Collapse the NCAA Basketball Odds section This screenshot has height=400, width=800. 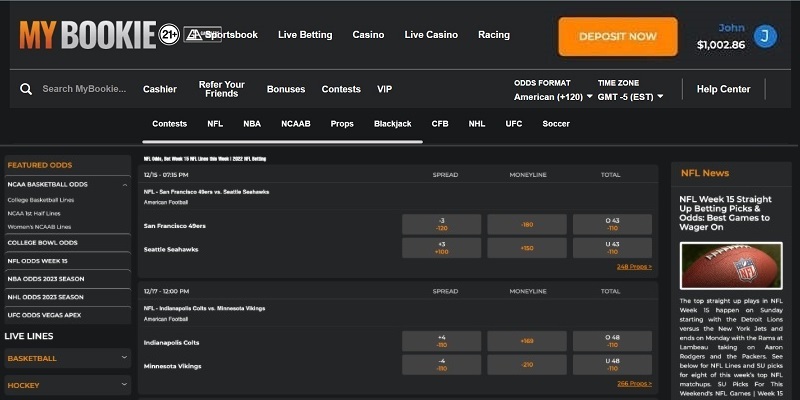pos(124,184)
